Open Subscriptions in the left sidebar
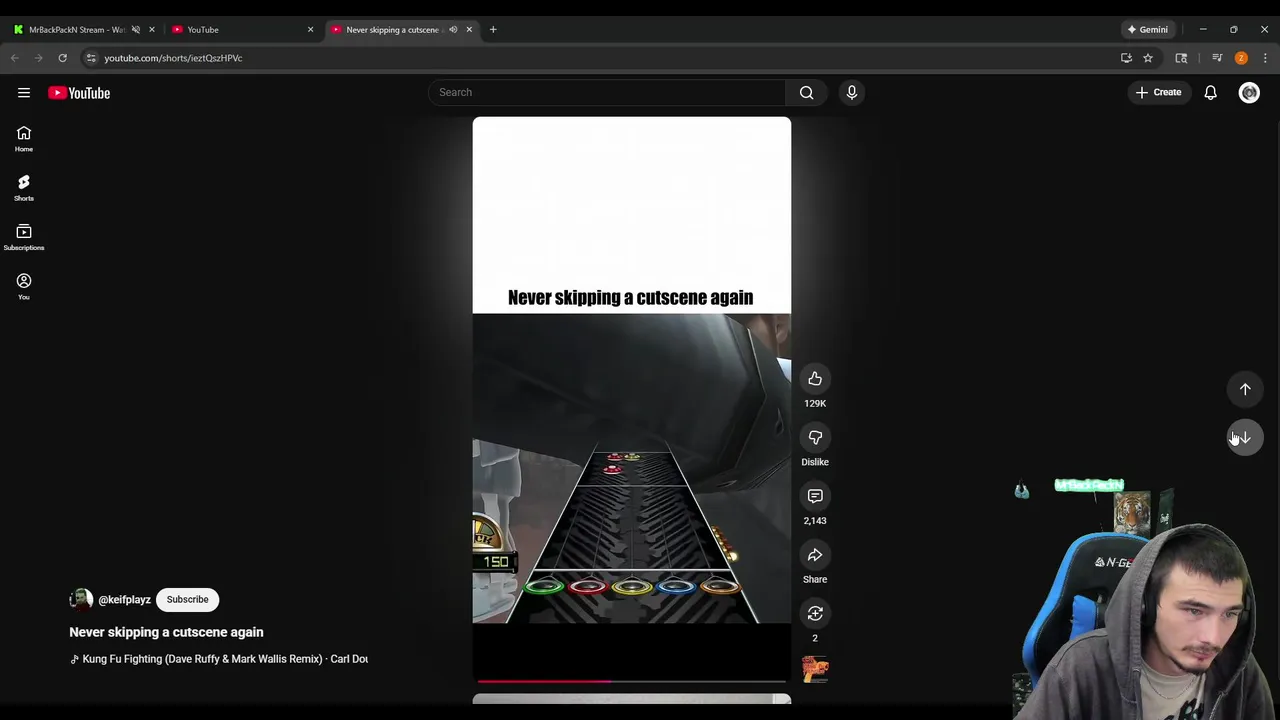 (x=24, y=238)
